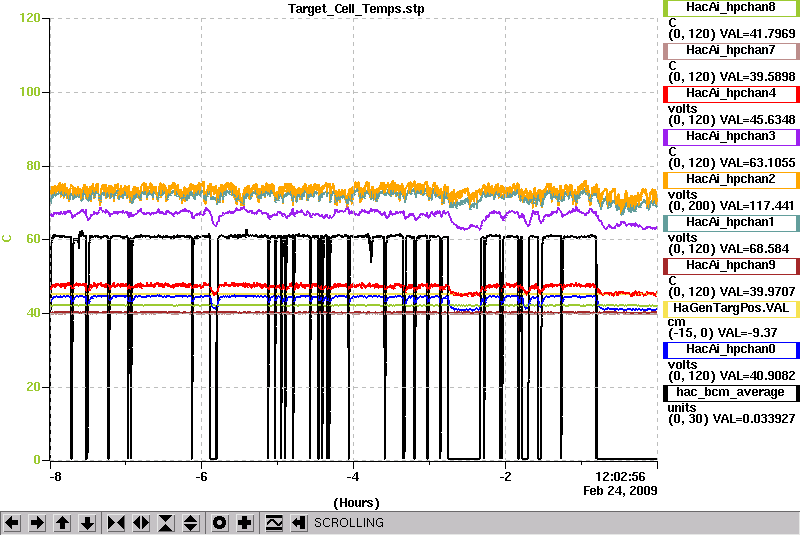Click the circle auto-scale icon
This screenshot has height=535, width=800.
[219, 523]
